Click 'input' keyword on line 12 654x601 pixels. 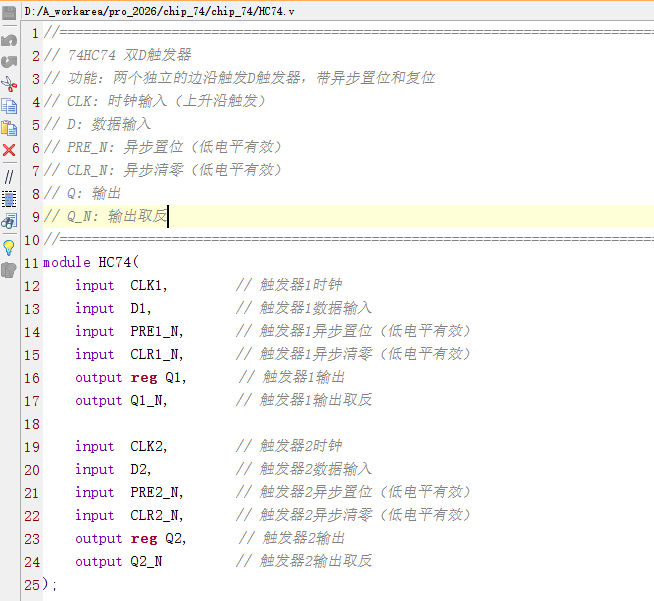(x=95, y=286)
